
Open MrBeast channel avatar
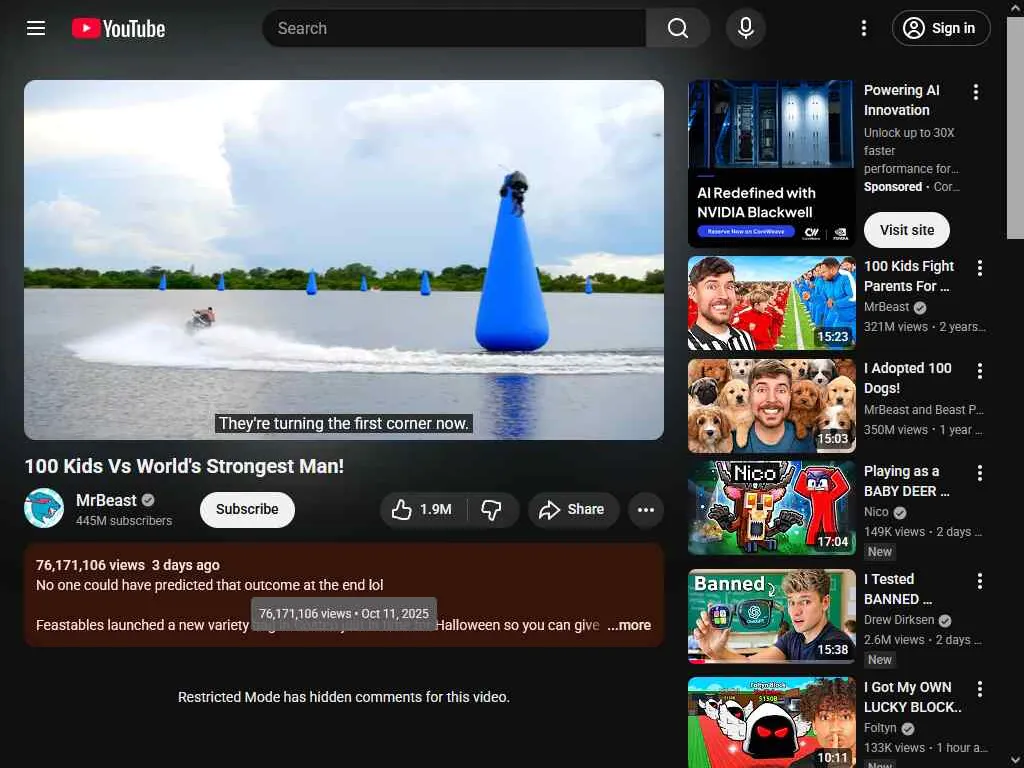coord(44,508)
